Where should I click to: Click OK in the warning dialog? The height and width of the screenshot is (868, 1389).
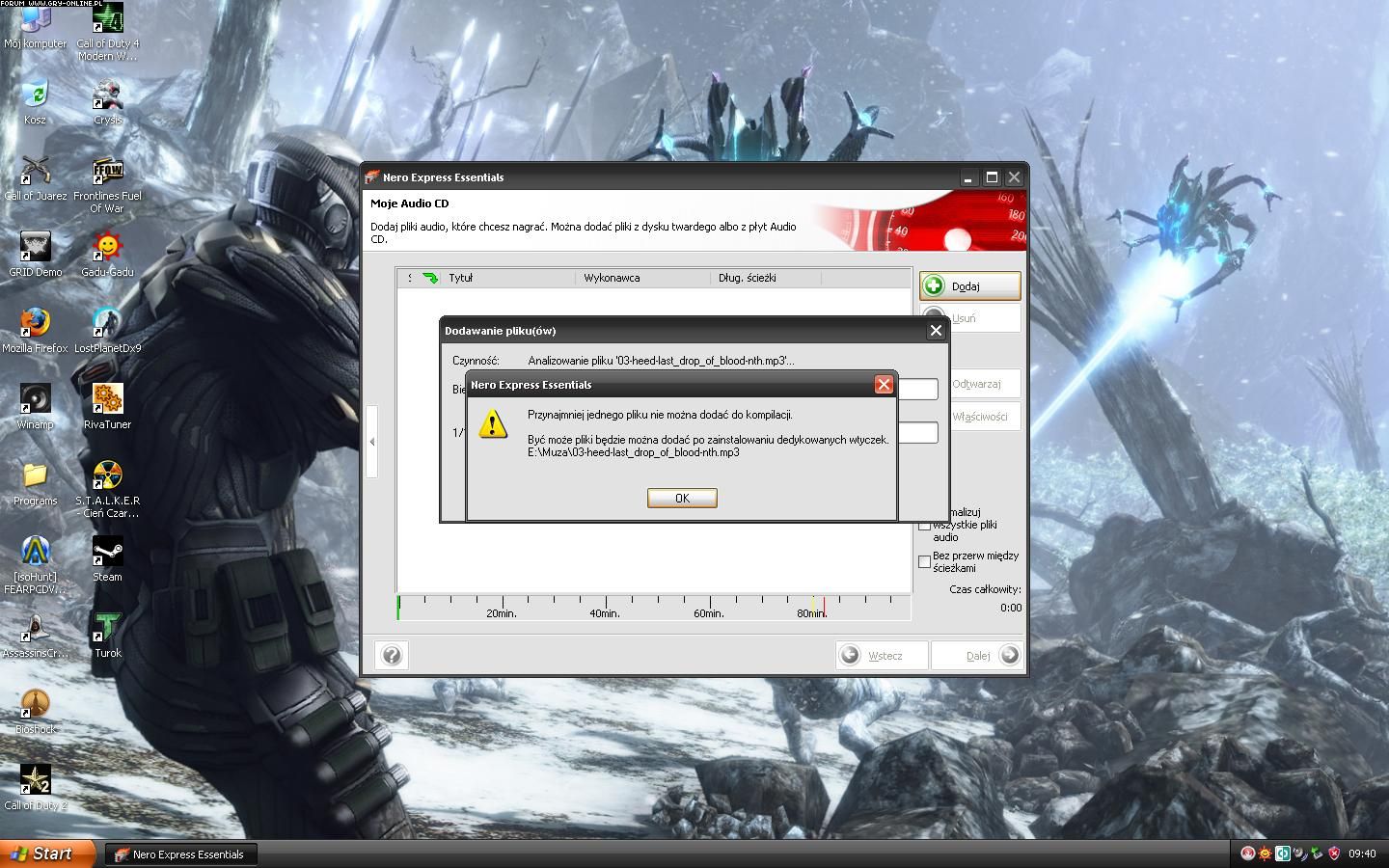tap(682, 498)
